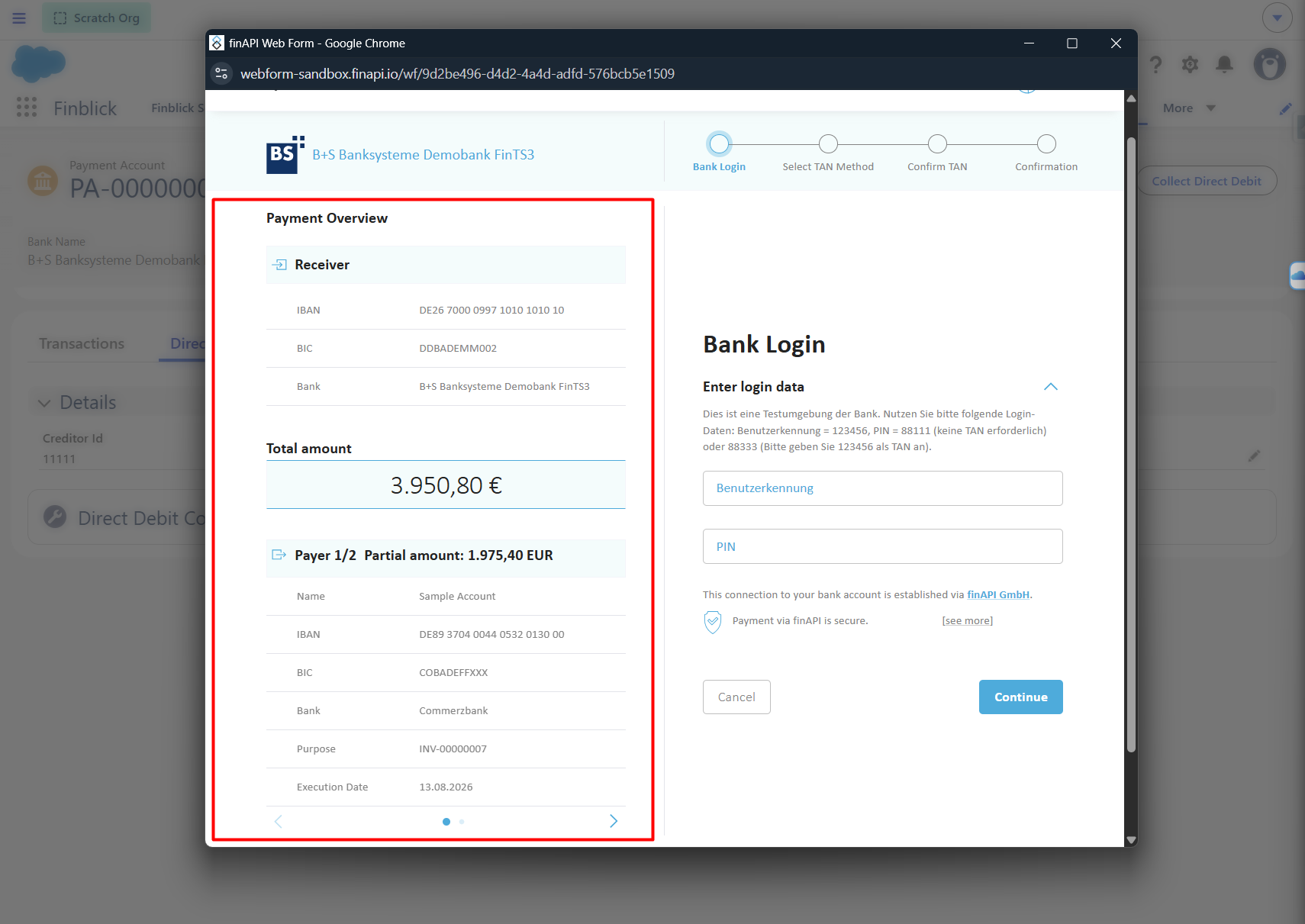The image size is (1305, 924).
Task: Click the Salesforce cloud logo
Action: click(x=38, y=63)
